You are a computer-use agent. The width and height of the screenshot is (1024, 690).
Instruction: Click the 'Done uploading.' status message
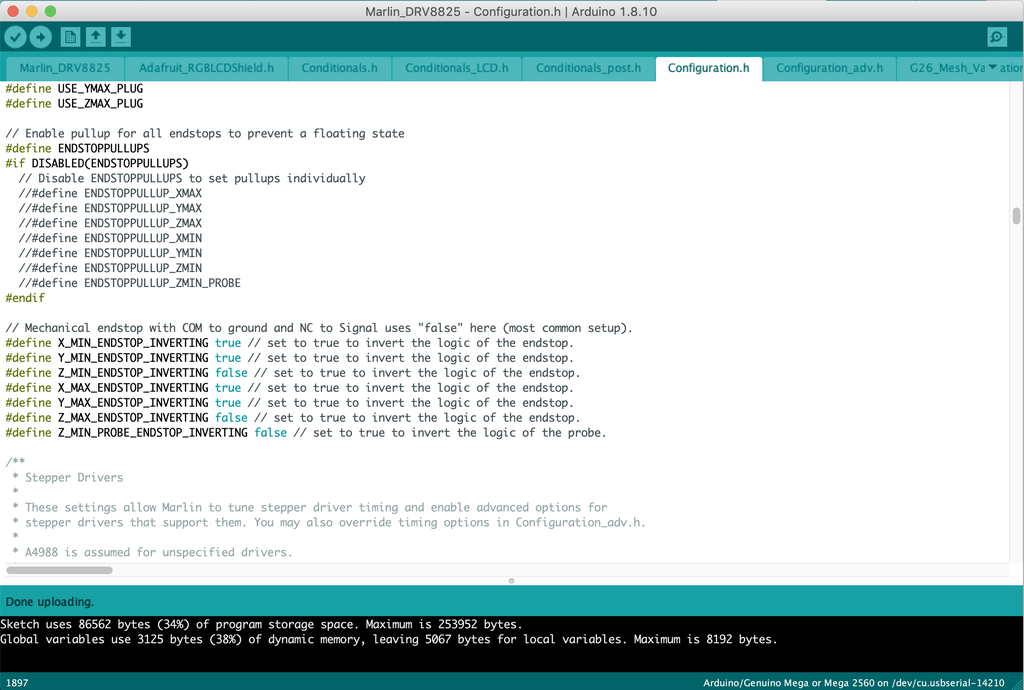point(50,602)
